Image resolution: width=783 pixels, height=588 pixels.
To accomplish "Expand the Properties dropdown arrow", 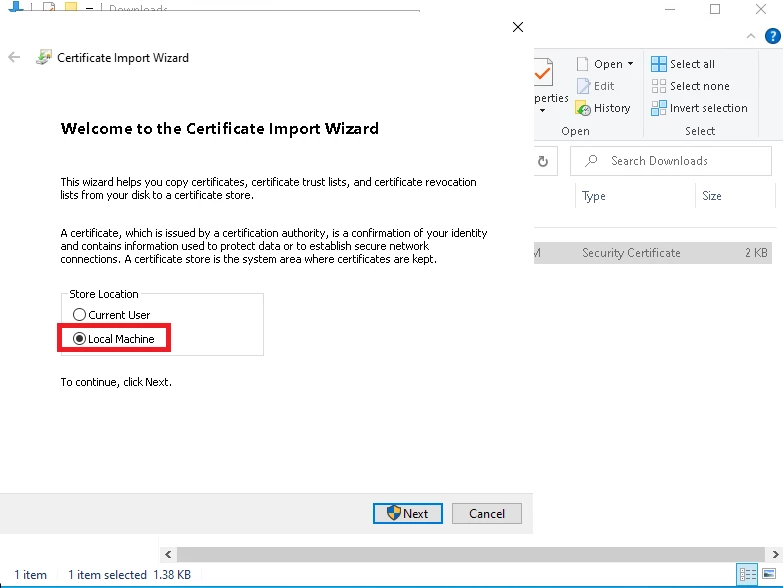I will pos(543,110).
